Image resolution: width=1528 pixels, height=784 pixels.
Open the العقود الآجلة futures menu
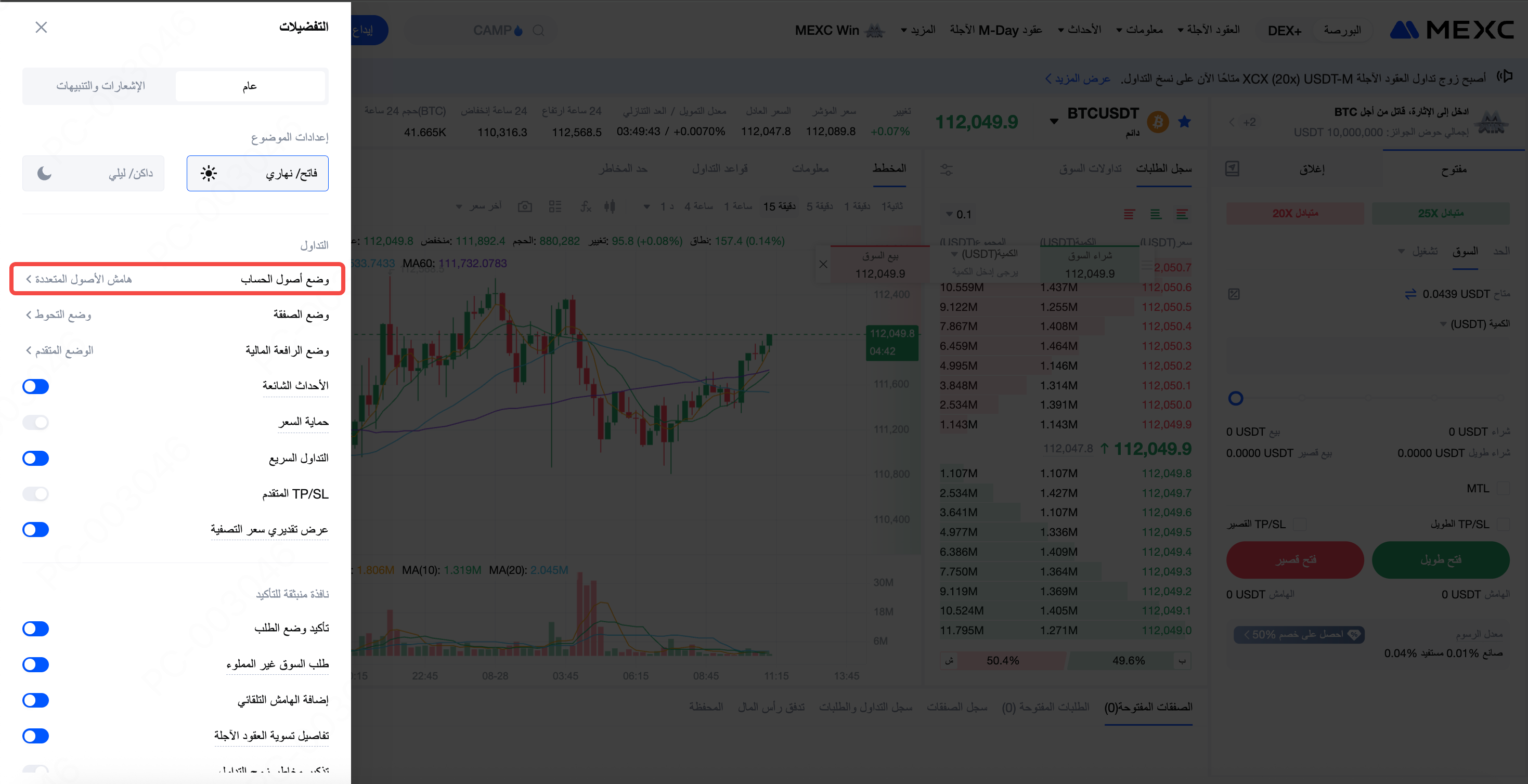point(1209,30)
